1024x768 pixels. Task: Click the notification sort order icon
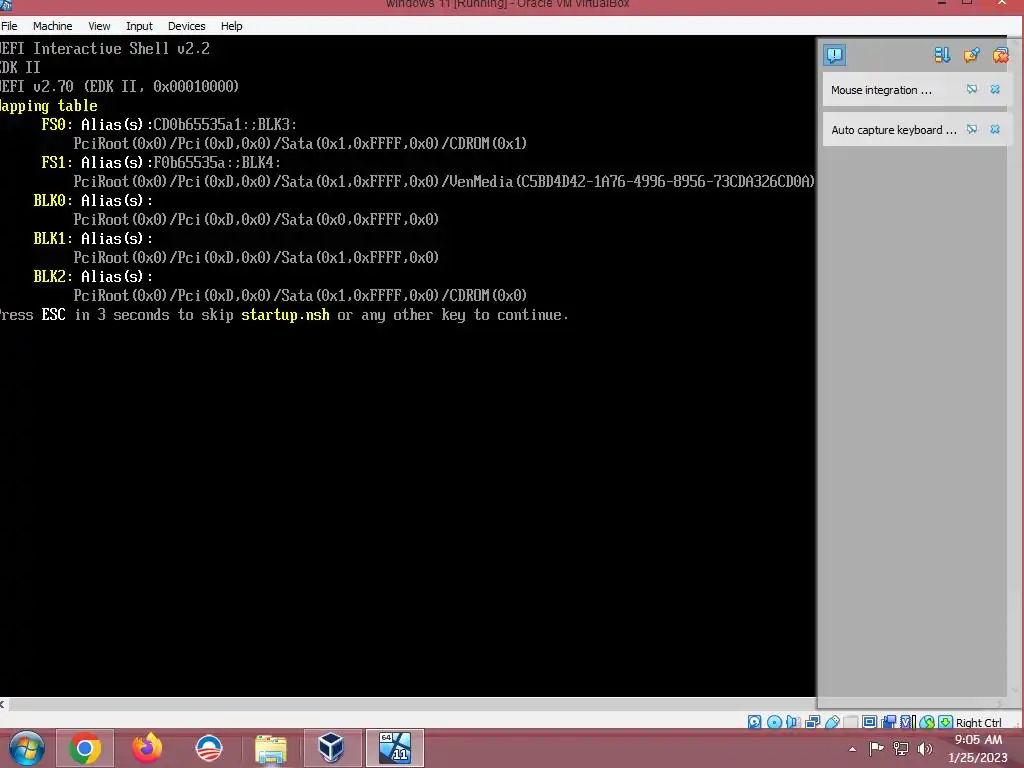942,55
